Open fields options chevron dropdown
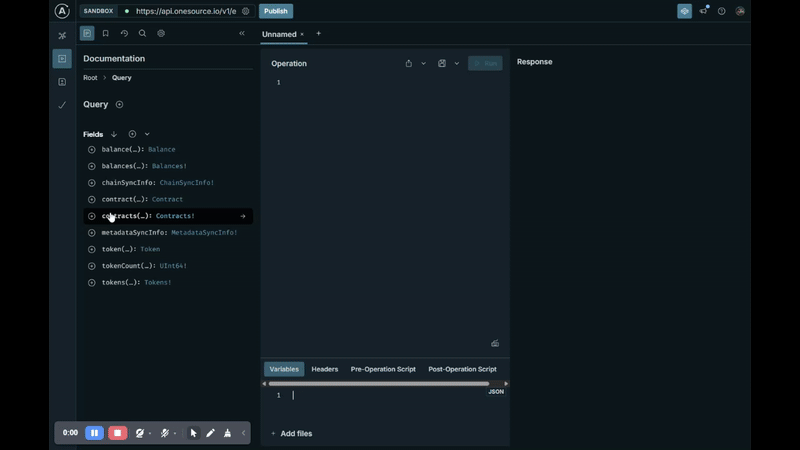800x450 pixels. click(x=147, y=134)
